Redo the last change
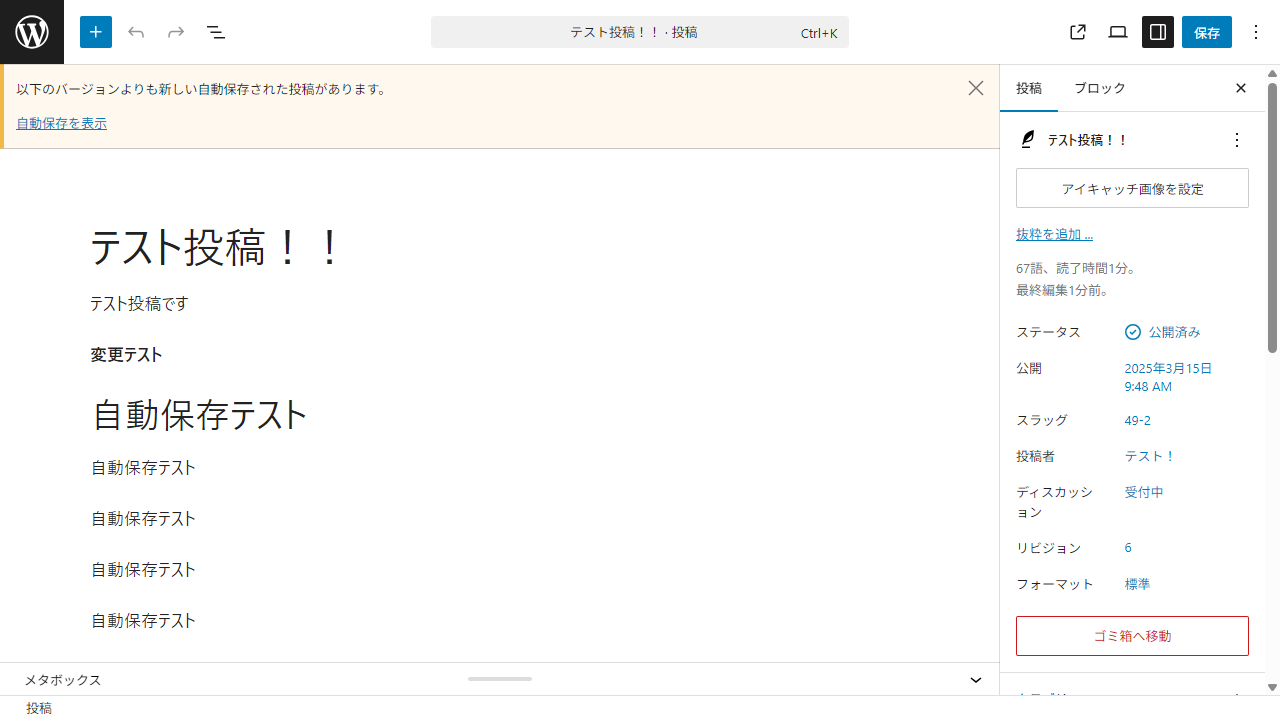 (175, 31)
